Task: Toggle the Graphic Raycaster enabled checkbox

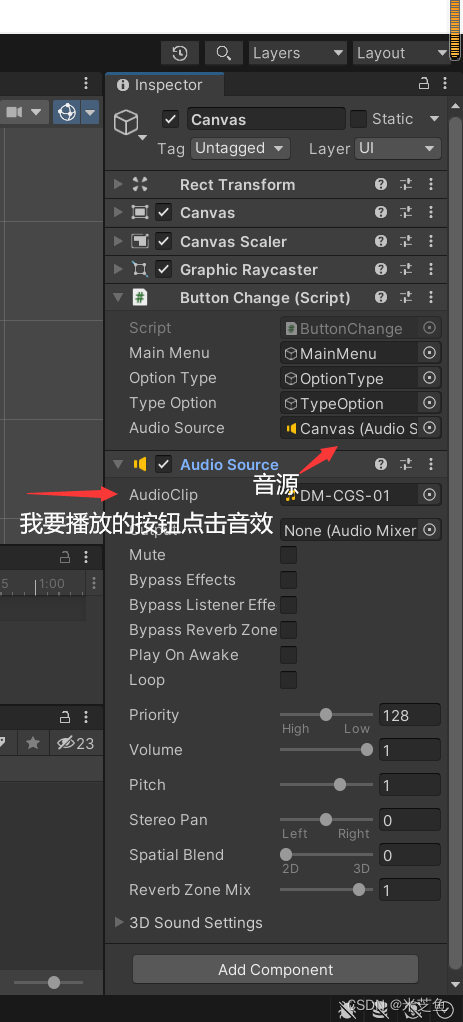Action: (164, 269)
